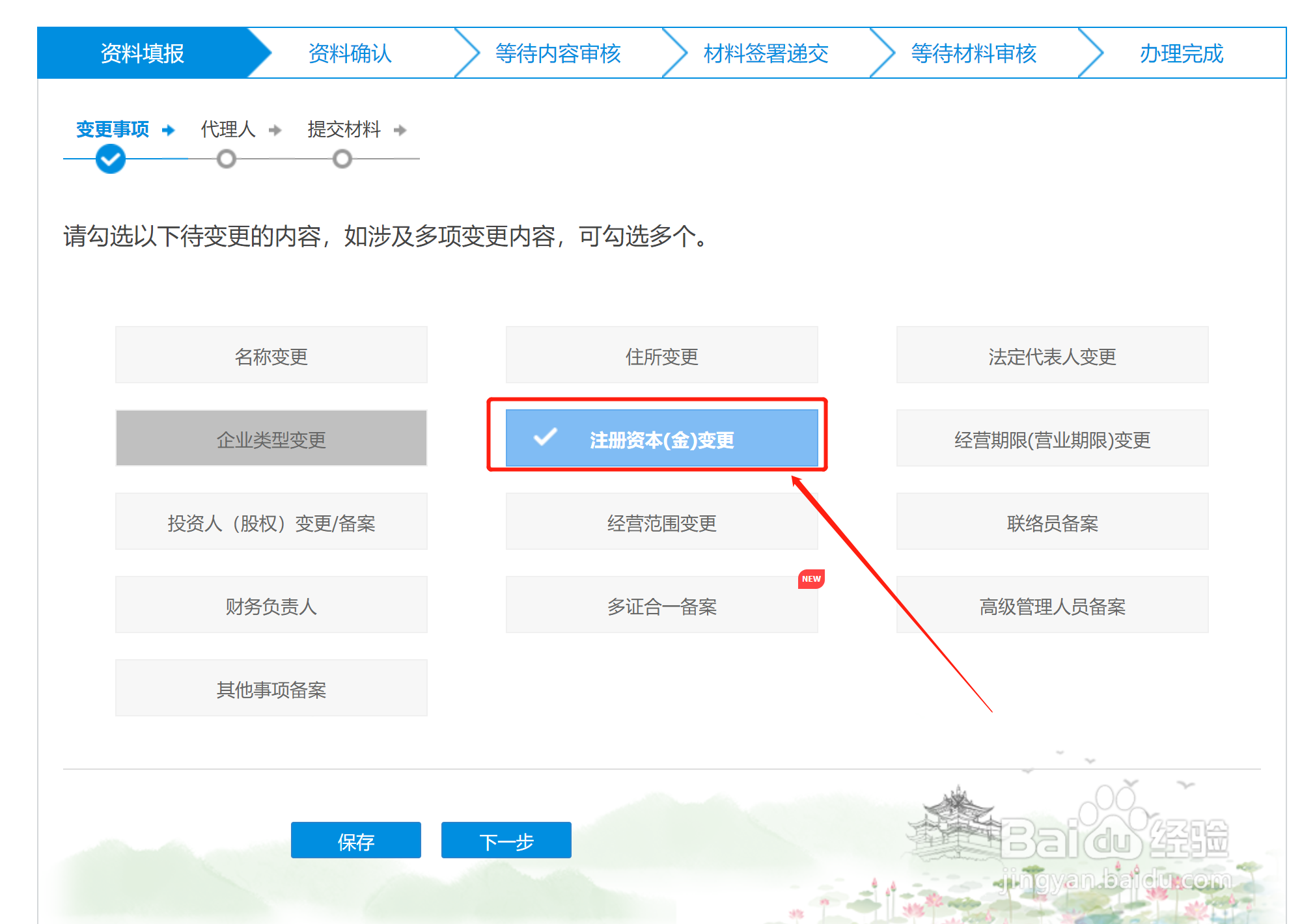Click the empty circle under 代理人 step
Screen dimensions: 1302x924
tap(226, 158)
